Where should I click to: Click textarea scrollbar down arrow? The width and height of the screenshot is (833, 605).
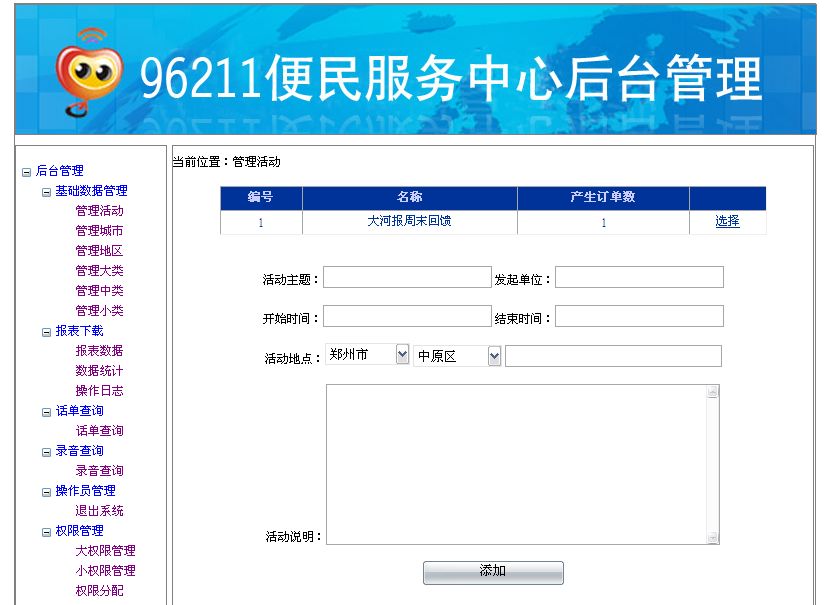pyautogui.click(x=712, y=538)
